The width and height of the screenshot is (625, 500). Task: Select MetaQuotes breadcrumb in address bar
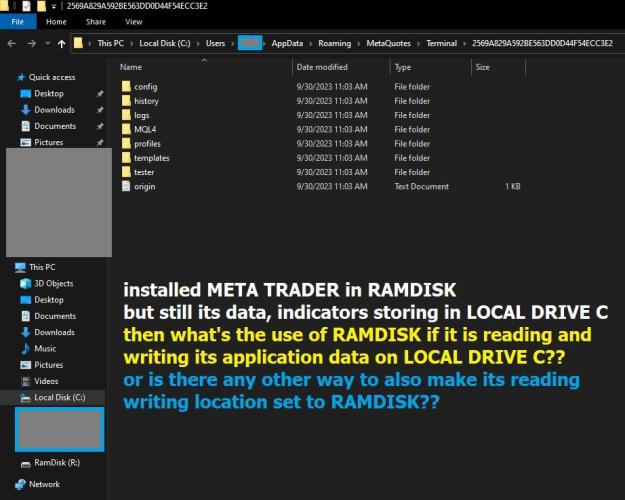pyautogui.click(x=389, y=43)
